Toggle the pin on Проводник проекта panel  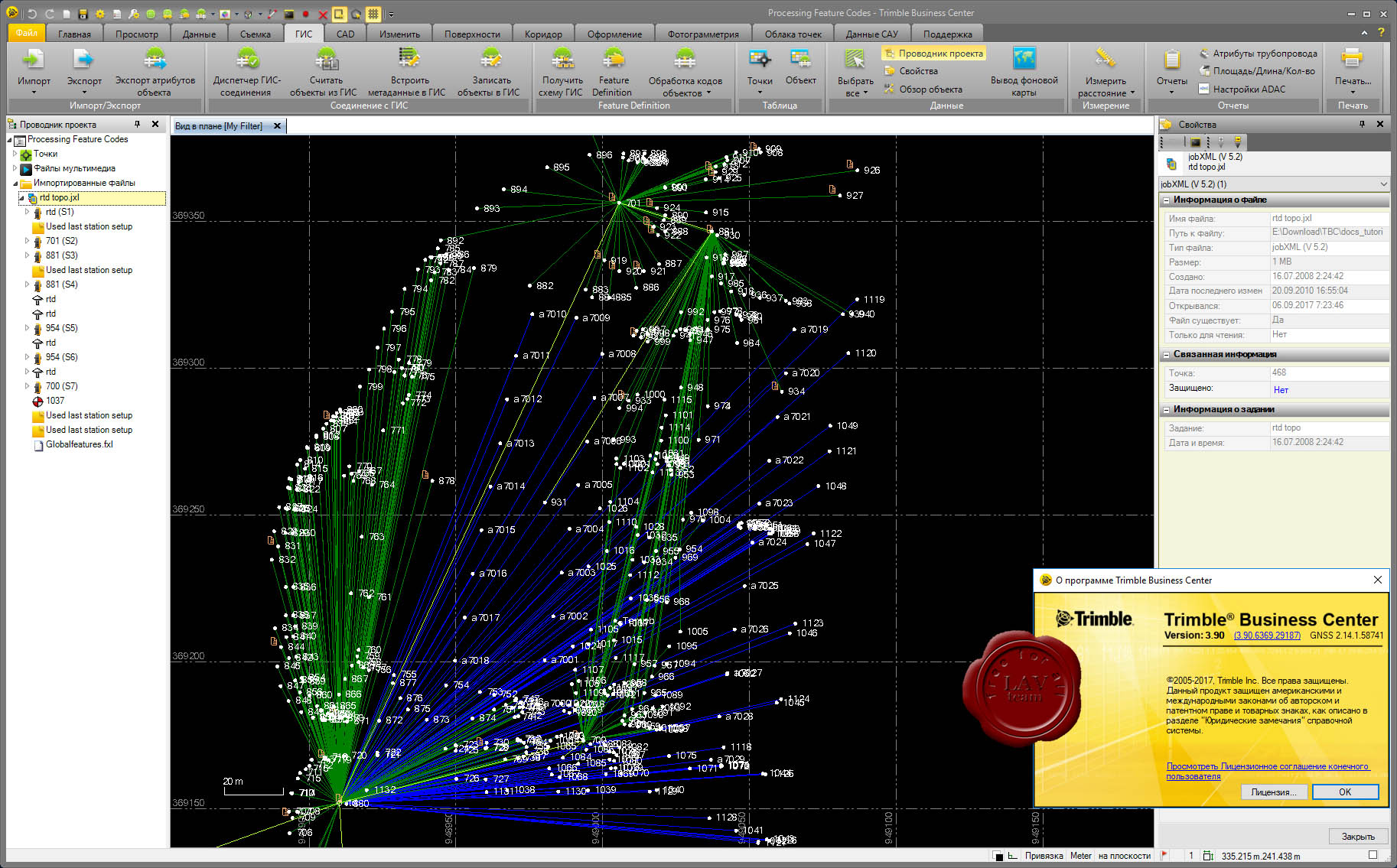coord(138,124)
